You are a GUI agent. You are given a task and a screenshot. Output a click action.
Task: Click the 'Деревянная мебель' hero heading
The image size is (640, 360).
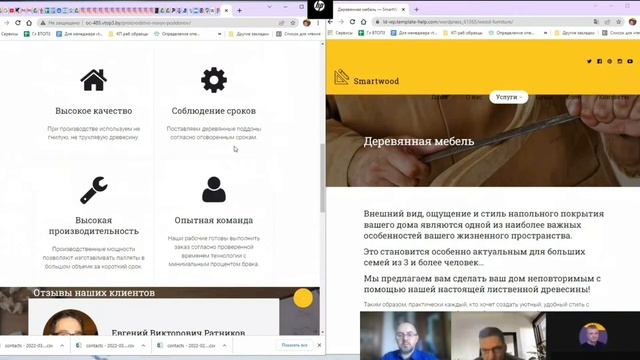tap(419, 141)
